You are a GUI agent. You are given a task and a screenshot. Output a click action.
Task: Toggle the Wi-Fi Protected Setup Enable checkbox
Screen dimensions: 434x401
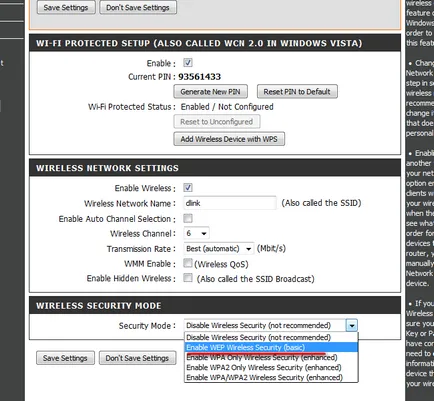188,63
